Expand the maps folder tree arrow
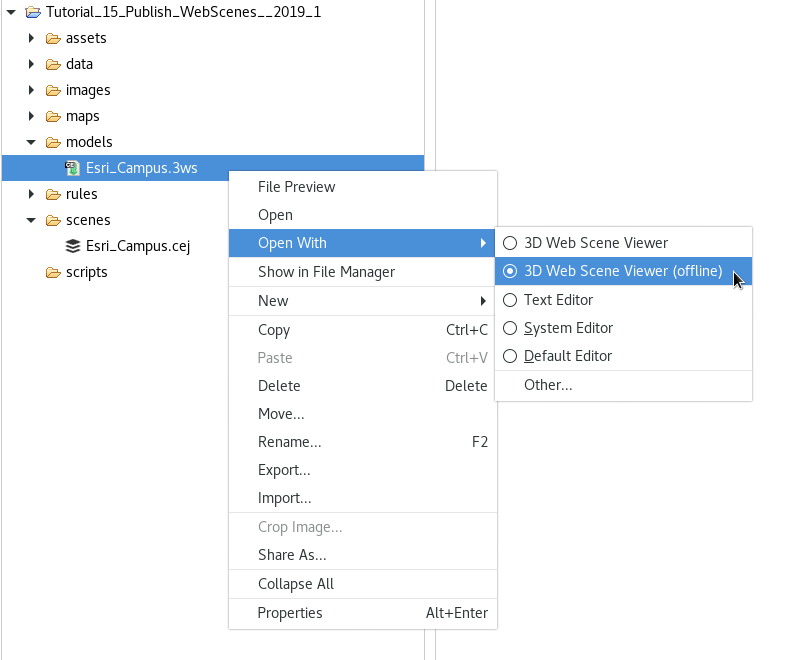 31,116
